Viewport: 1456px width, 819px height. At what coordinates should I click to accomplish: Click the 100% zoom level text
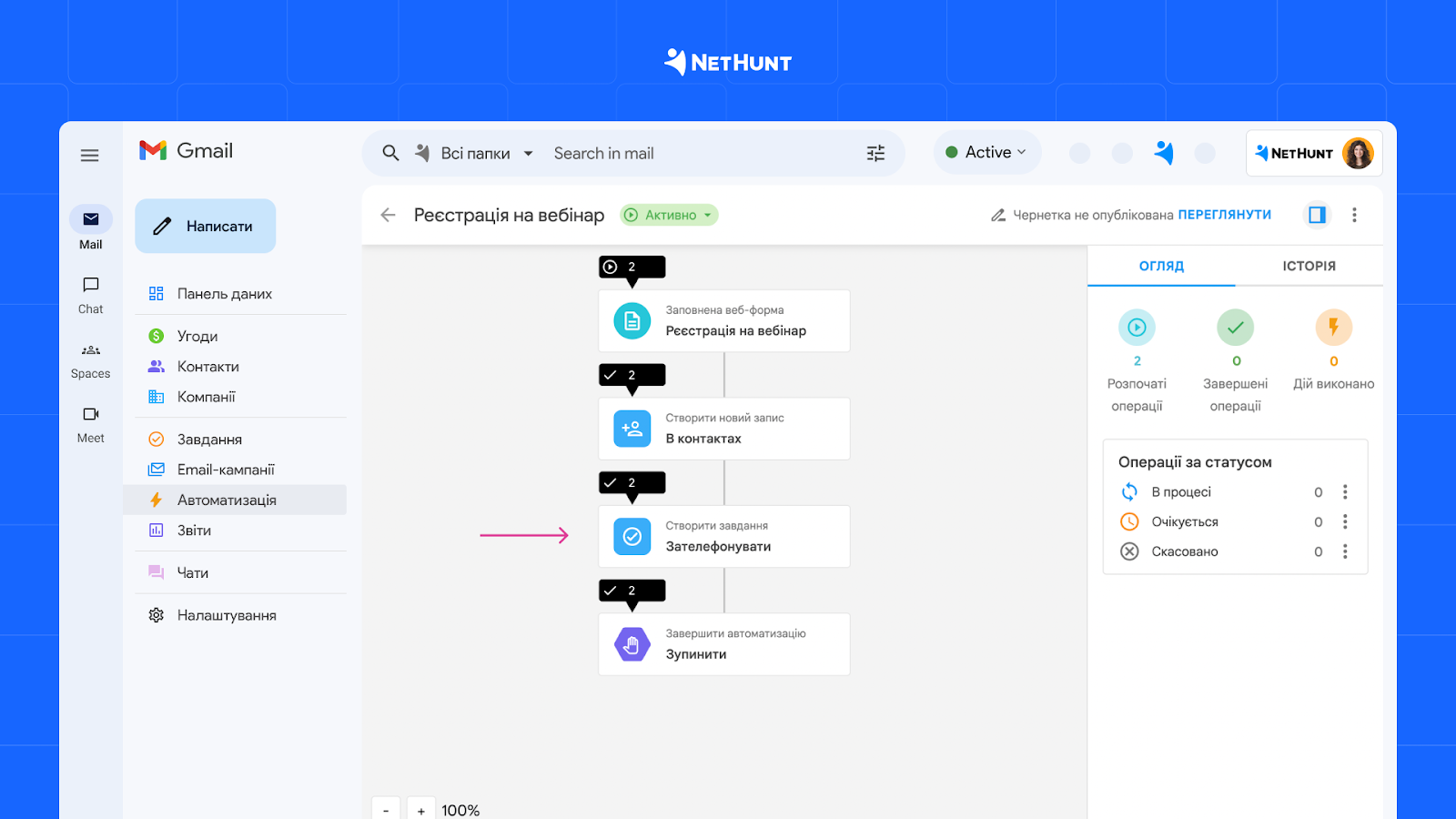[460, 810]
